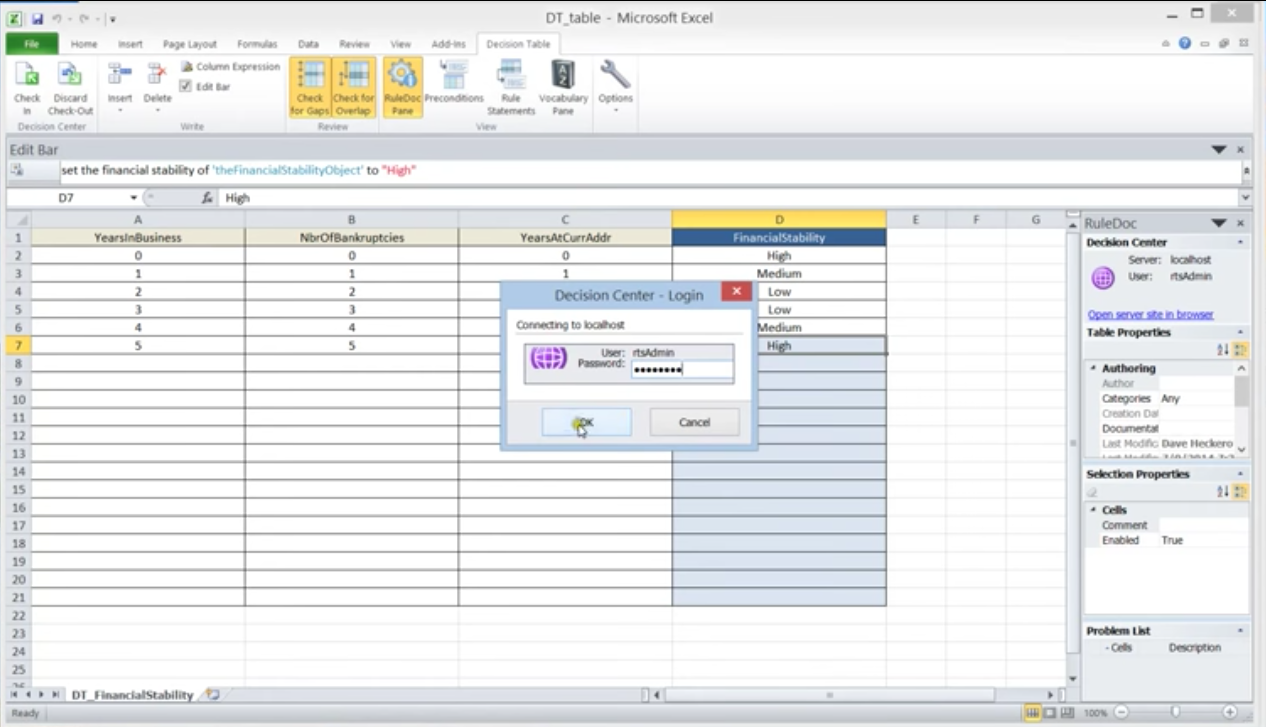
Task: Open the Edit Bar pane menu arrow
Action: point(1219,149)
